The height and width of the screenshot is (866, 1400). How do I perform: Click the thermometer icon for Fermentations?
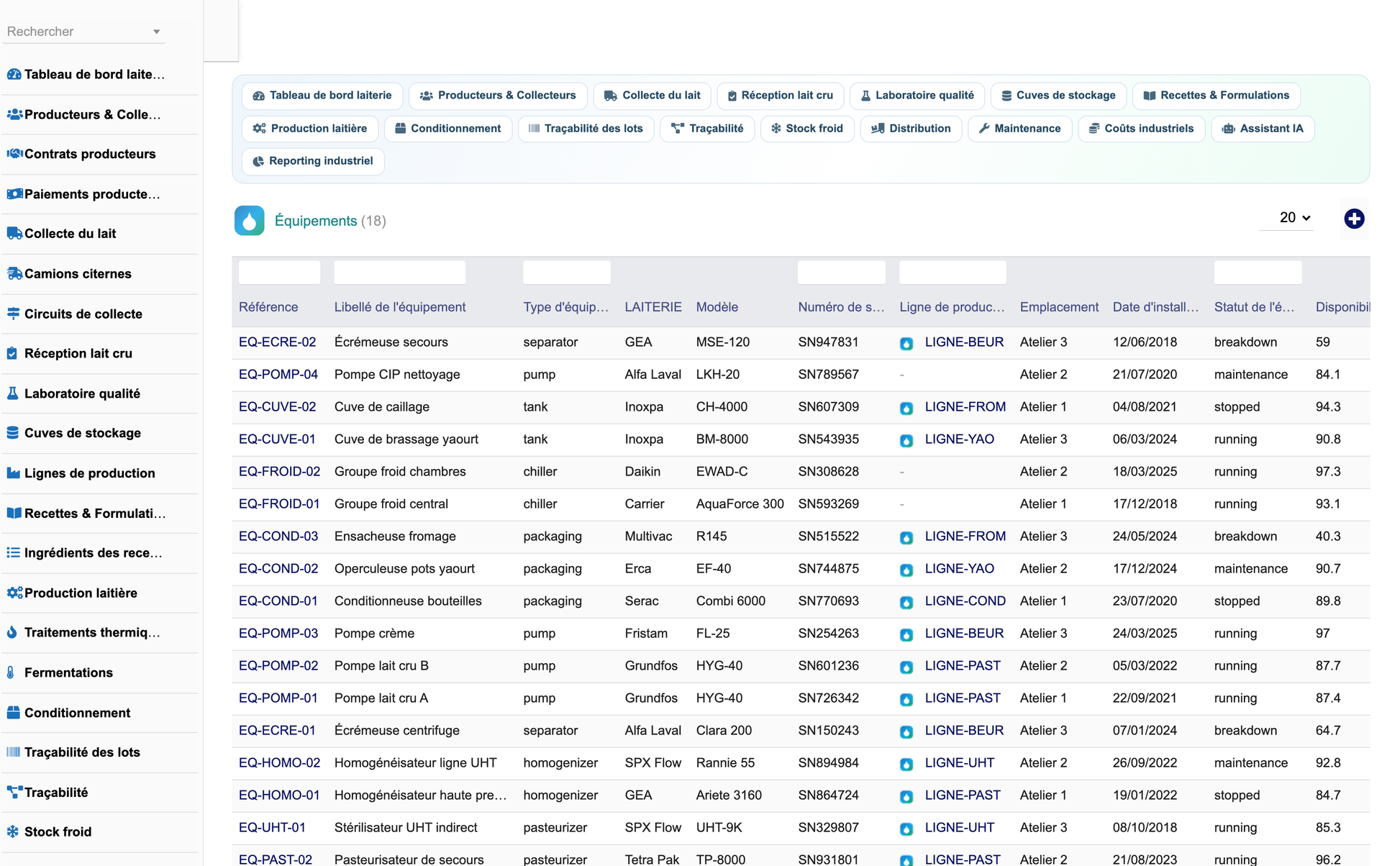click(x=11, y=673)
